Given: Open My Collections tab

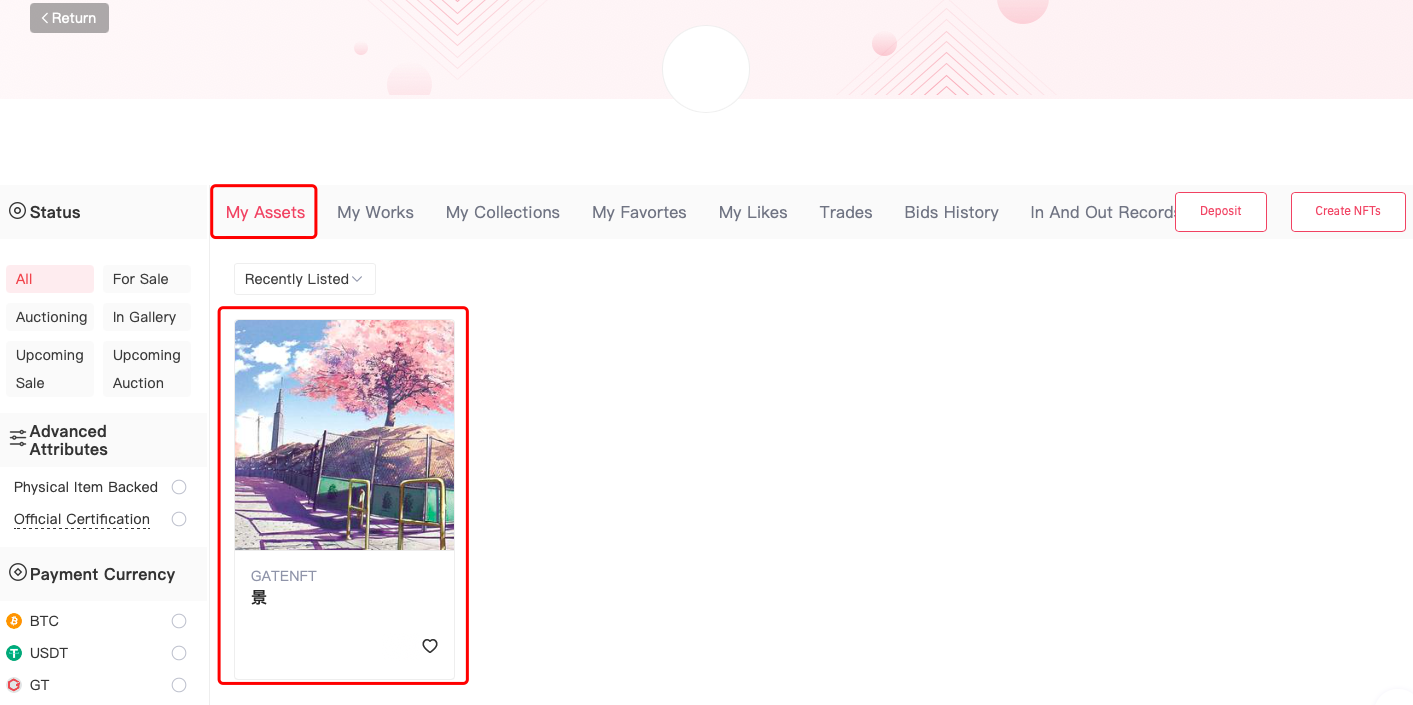Looking at the screenshot, I should pyautogui.click(x=503, y=212).
